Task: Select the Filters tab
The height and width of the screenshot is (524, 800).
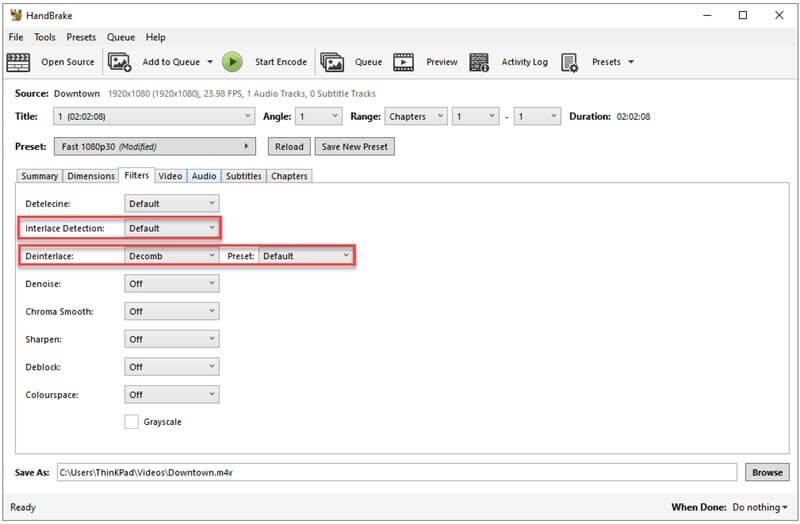Action: [137, 175]
